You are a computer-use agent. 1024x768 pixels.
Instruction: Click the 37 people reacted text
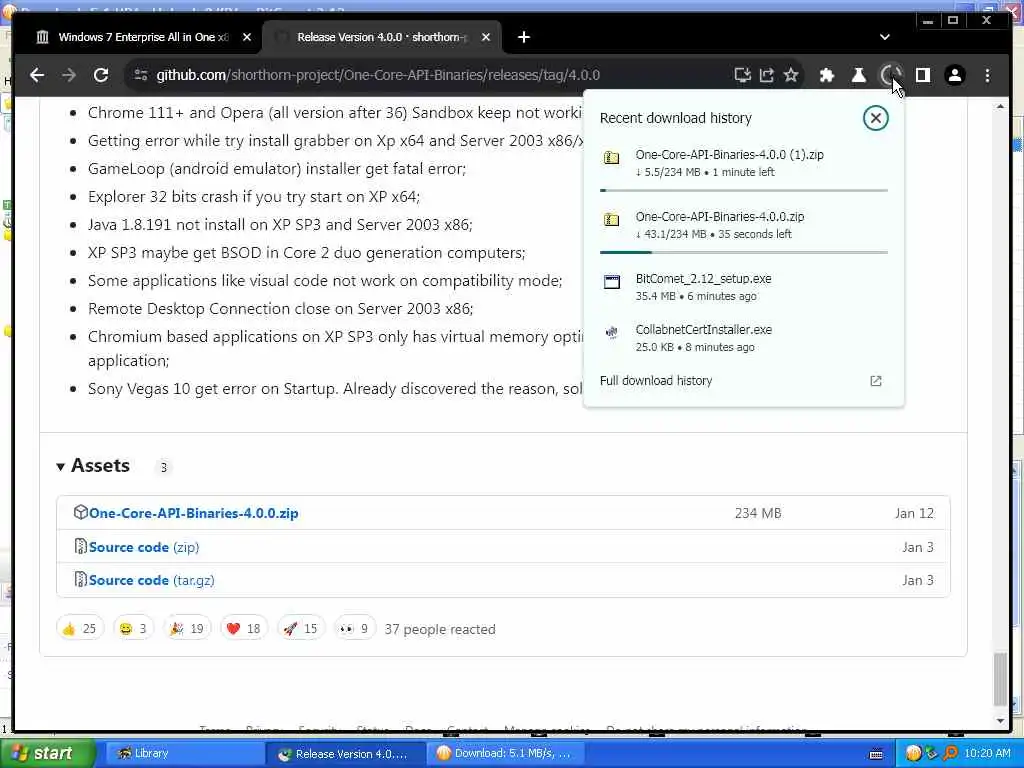click(x=440, y=629)
